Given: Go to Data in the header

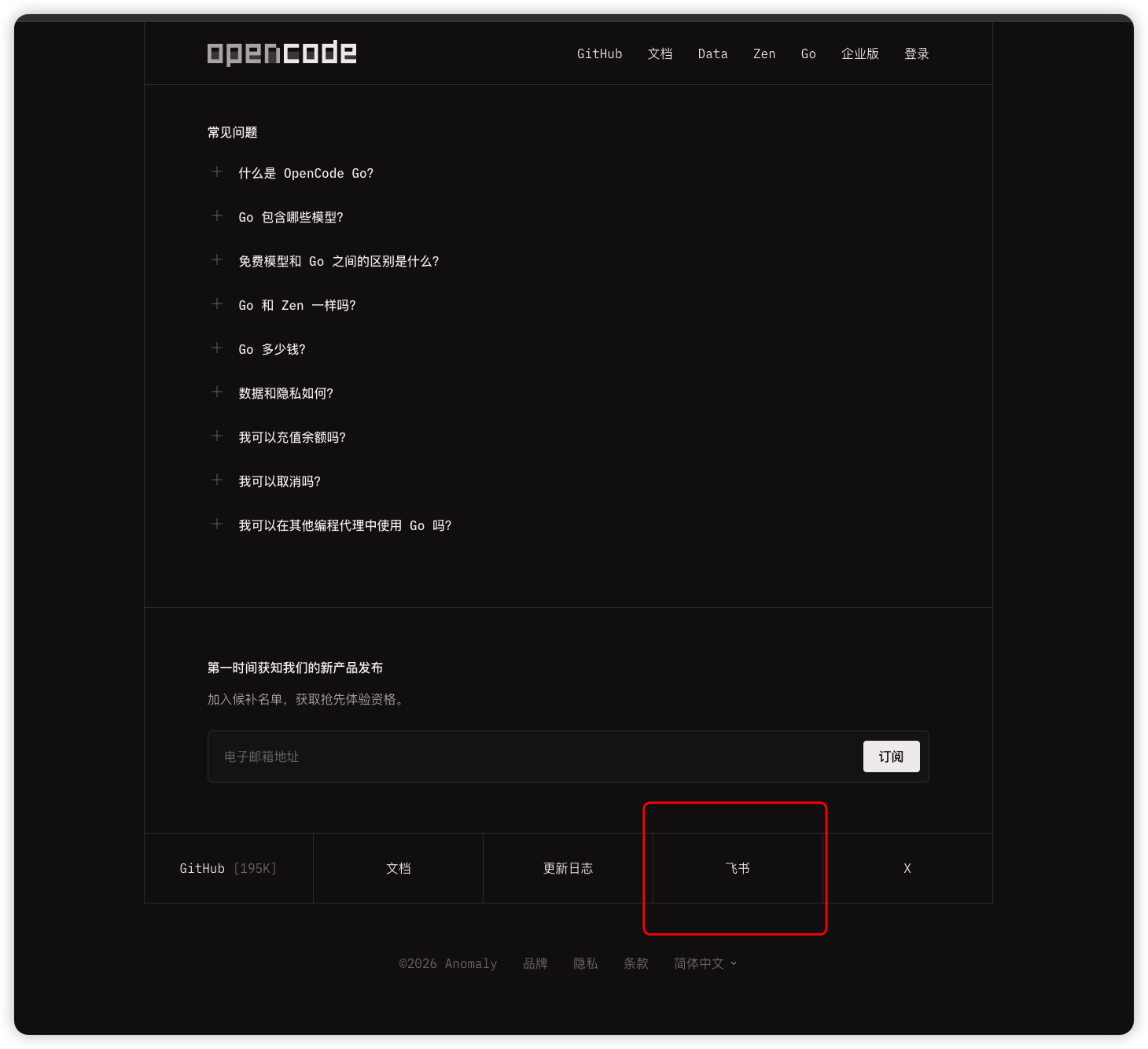Looking at the screenshot, I should (712, 53).
